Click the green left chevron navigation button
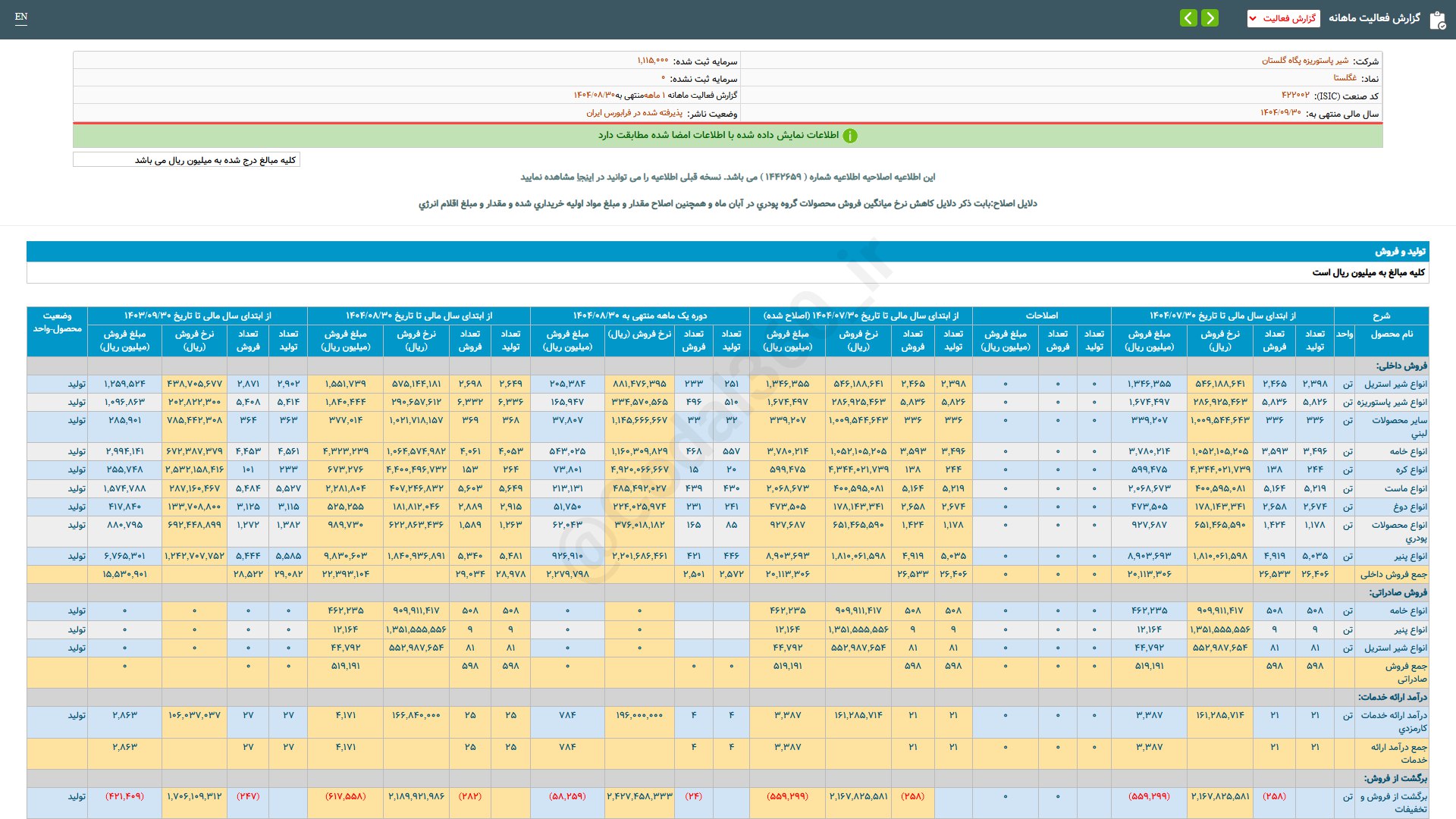The width and height of the screenshot is (1456, 819). (1188, 17)
